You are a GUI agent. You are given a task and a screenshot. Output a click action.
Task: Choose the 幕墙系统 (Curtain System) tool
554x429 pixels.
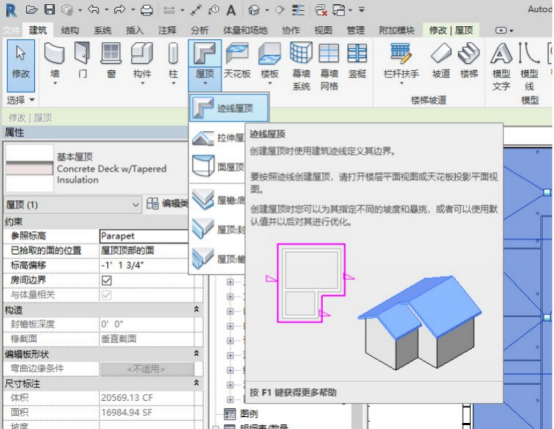pos(301,66)
